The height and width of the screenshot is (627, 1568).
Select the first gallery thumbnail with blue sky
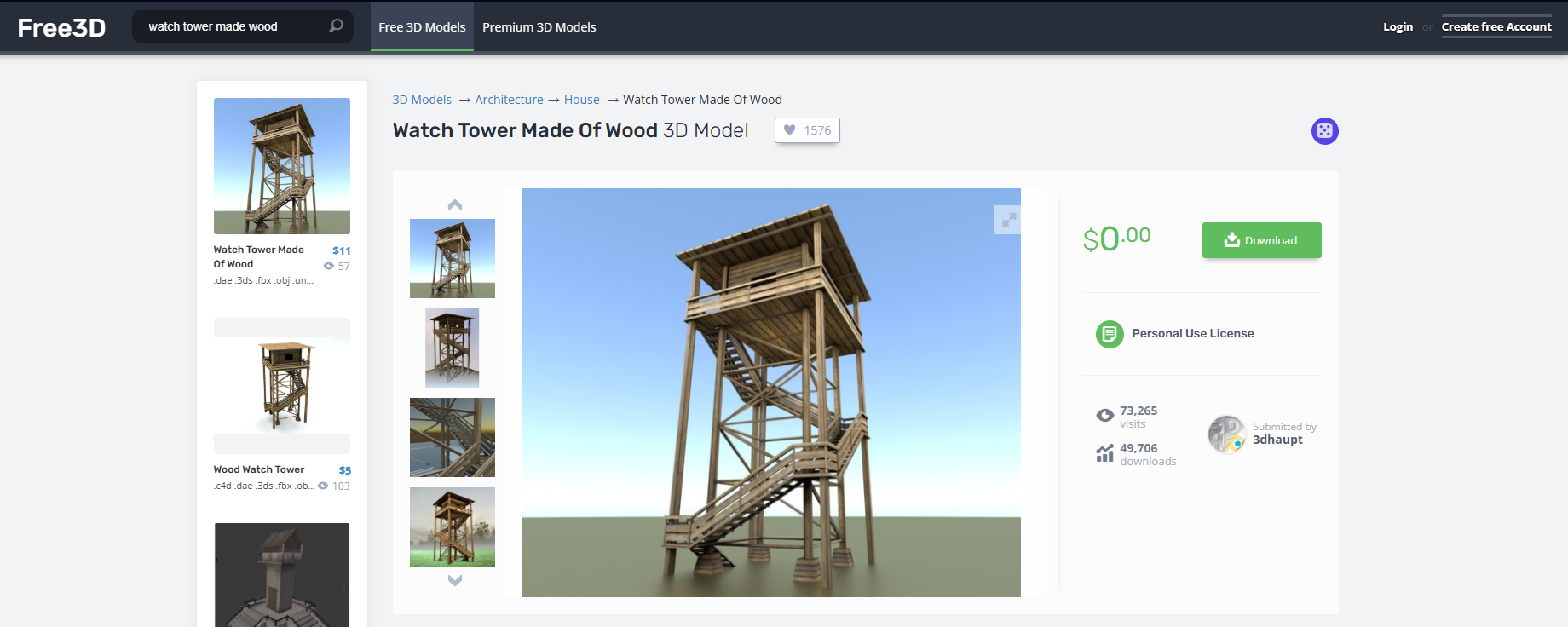(x=453, y=258)
